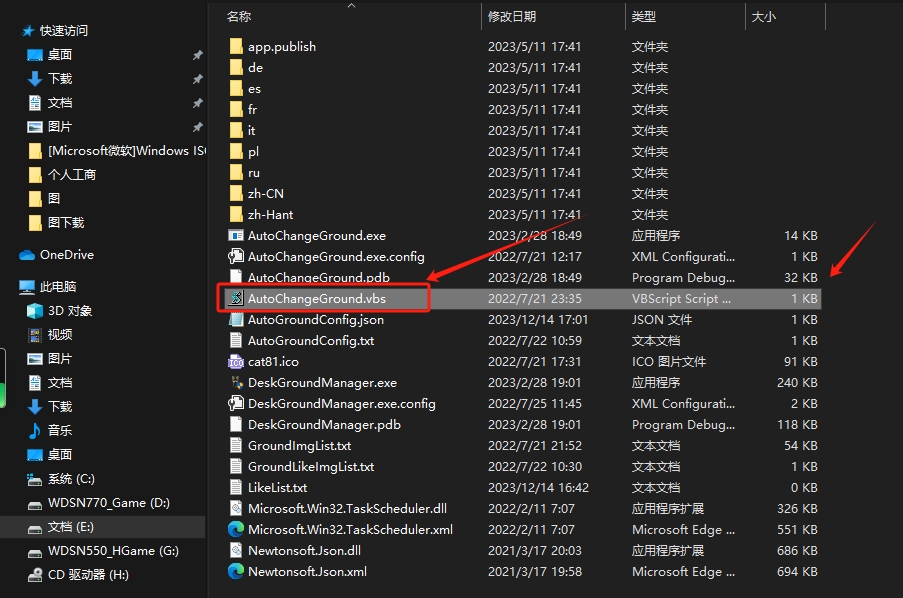The image size is (903, 598).
Task: Select WDSN550_HGame (G:) drive
Action: click(113, 550)
